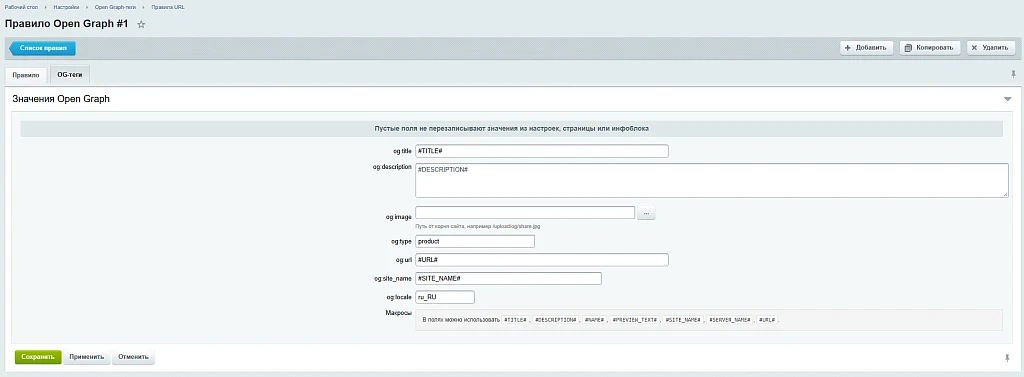
Task: Click the pin icon beside the tabs row
Action: [1014, 74]
